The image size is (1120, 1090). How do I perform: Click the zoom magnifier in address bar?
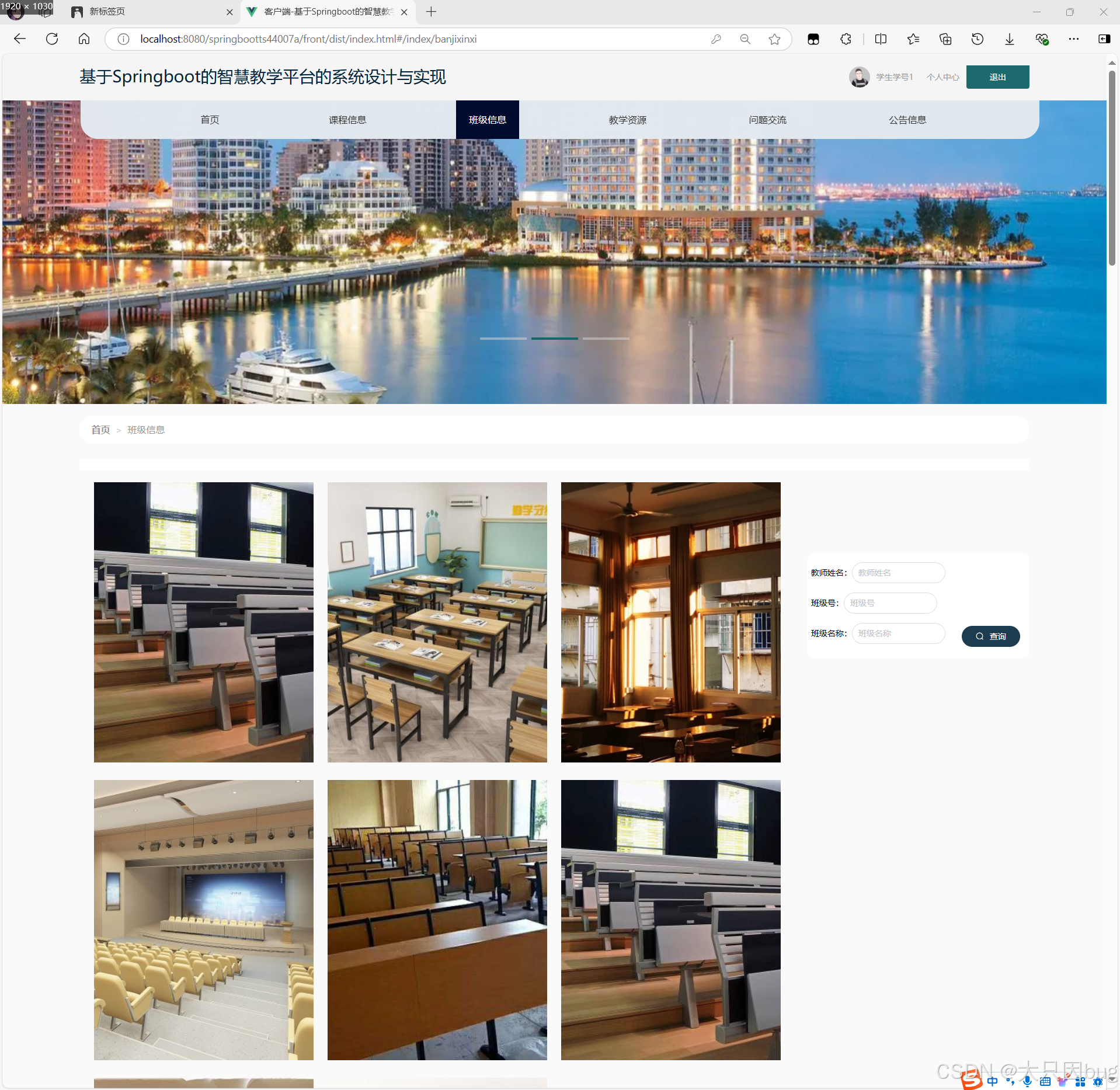(x=745, y=39)
